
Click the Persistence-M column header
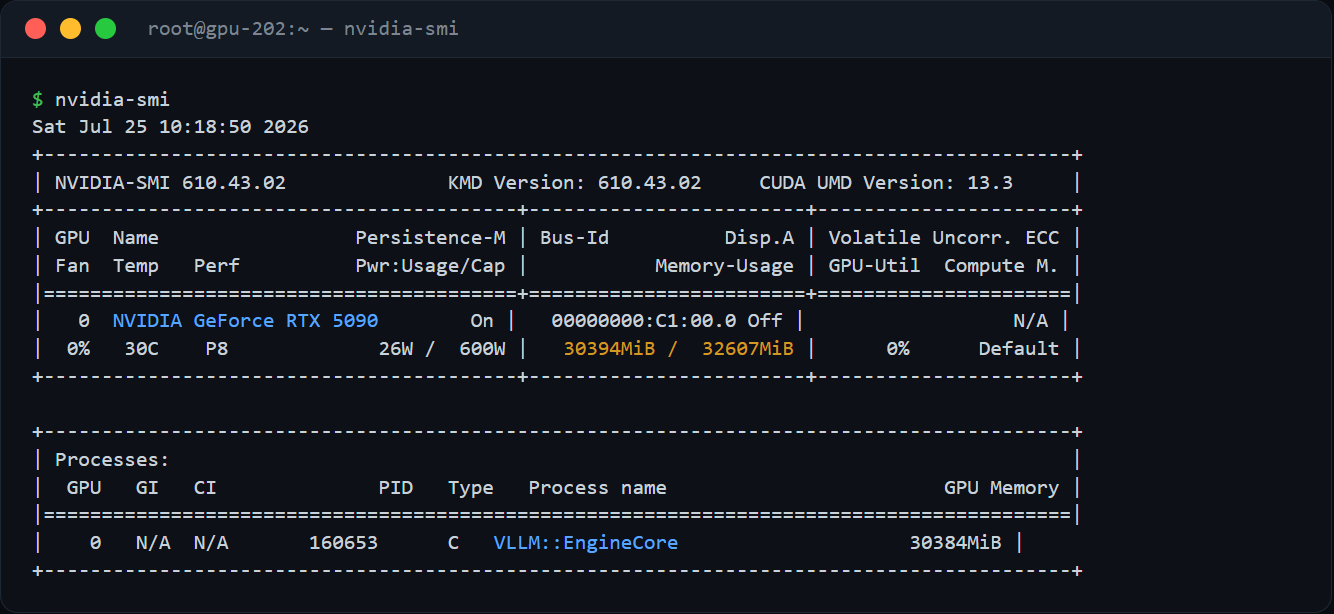click(430, 238)
